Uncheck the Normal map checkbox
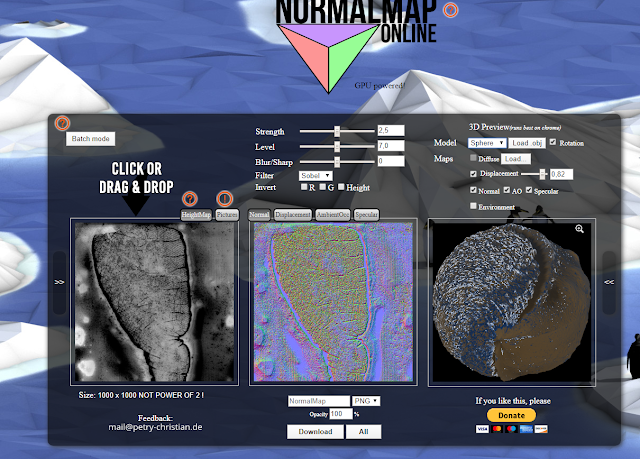The width and height of the screenshot is (640, 459). click(473, 190)
